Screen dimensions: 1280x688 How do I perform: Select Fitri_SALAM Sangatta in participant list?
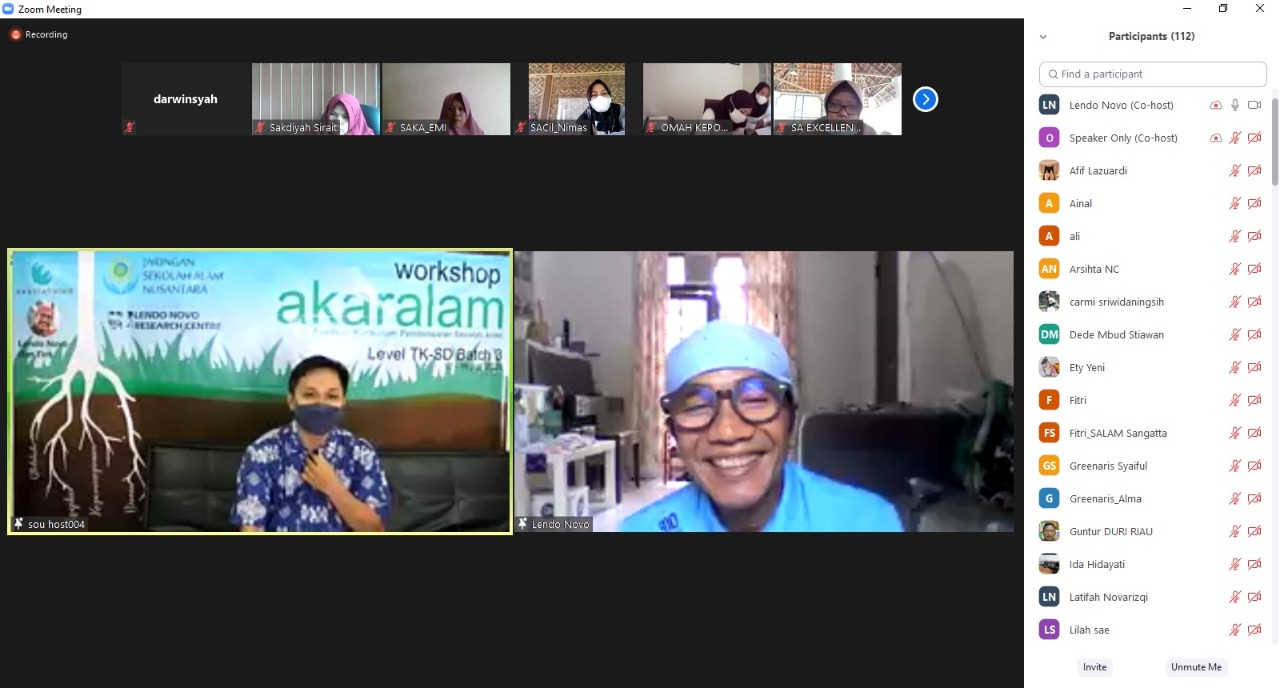tap(1117, 433)
